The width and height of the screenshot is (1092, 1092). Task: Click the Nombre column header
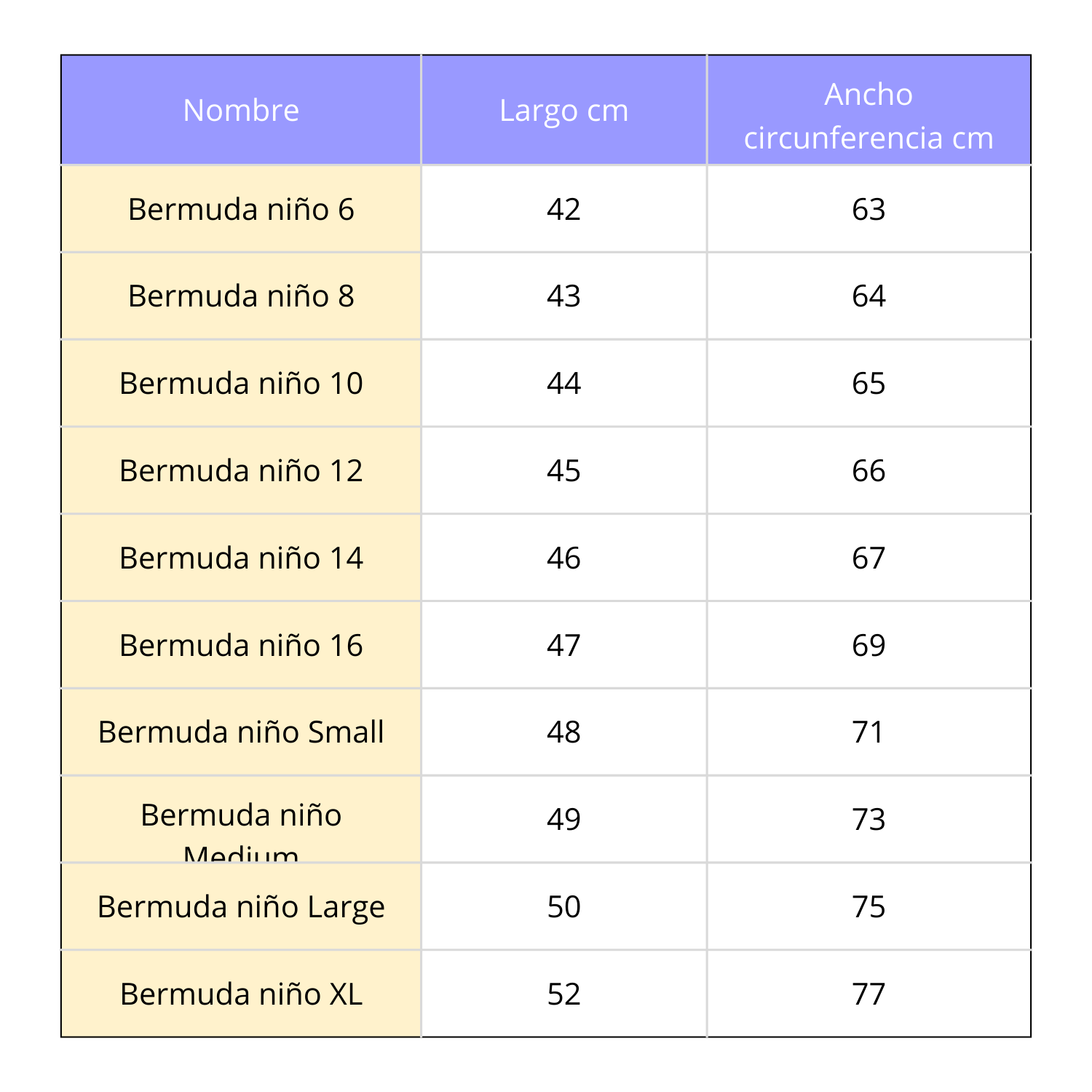point(241,110)
